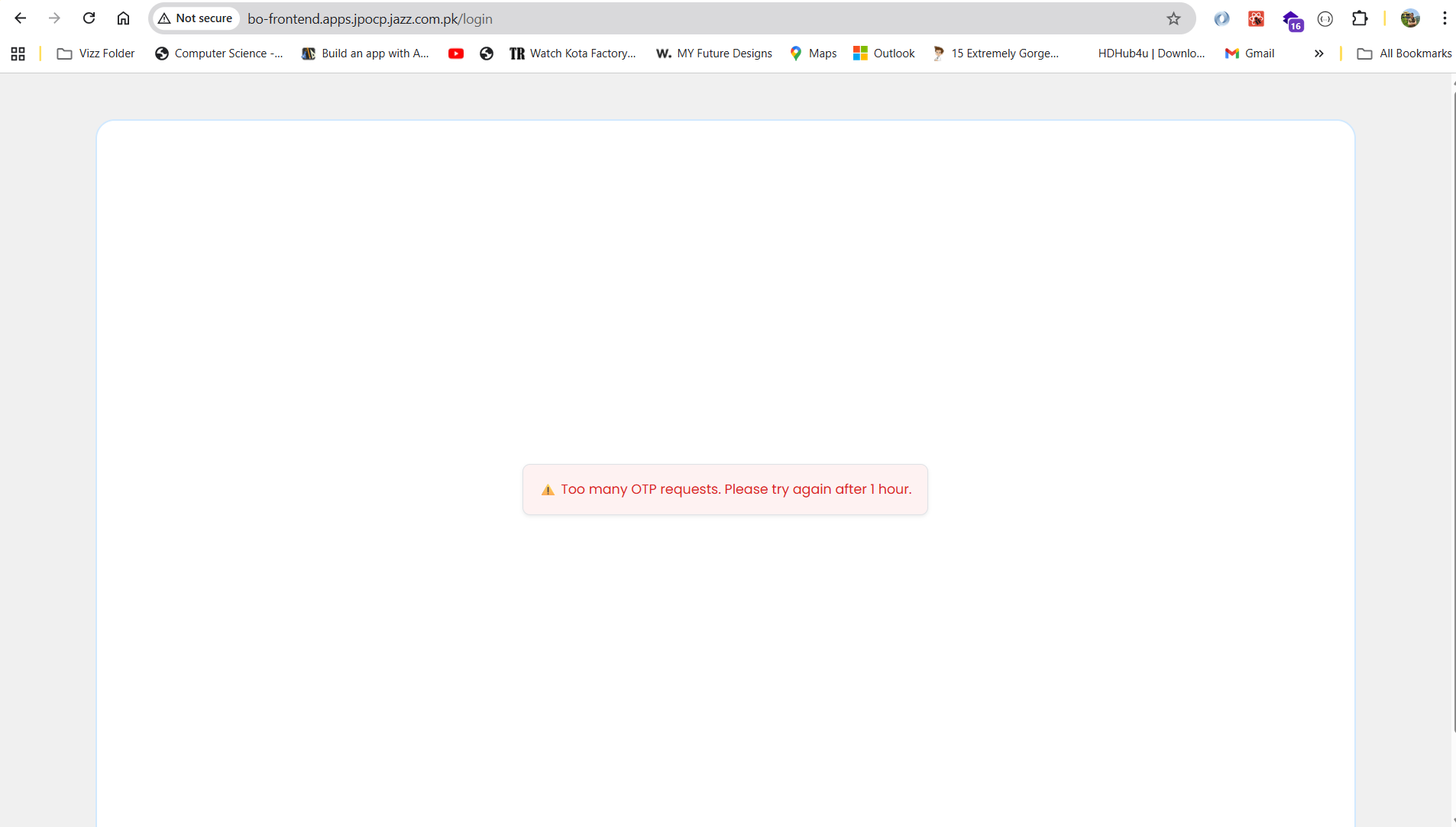The width and height of the screenshot is (1456, 827).
Task: Click the URL address bar
Action: (688, 18)
